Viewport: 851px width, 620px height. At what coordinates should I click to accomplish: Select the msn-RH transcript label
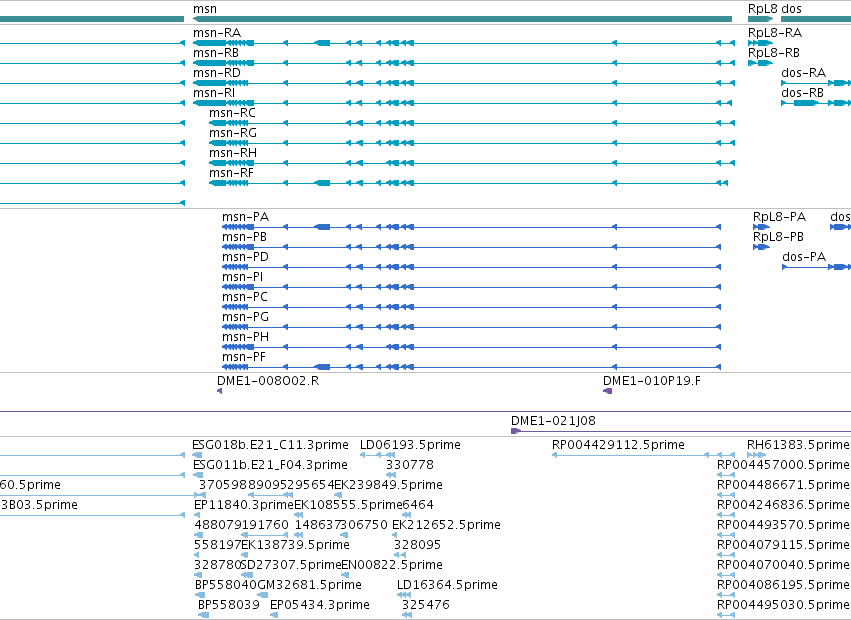pyautogui.click(x=233, y=153)
